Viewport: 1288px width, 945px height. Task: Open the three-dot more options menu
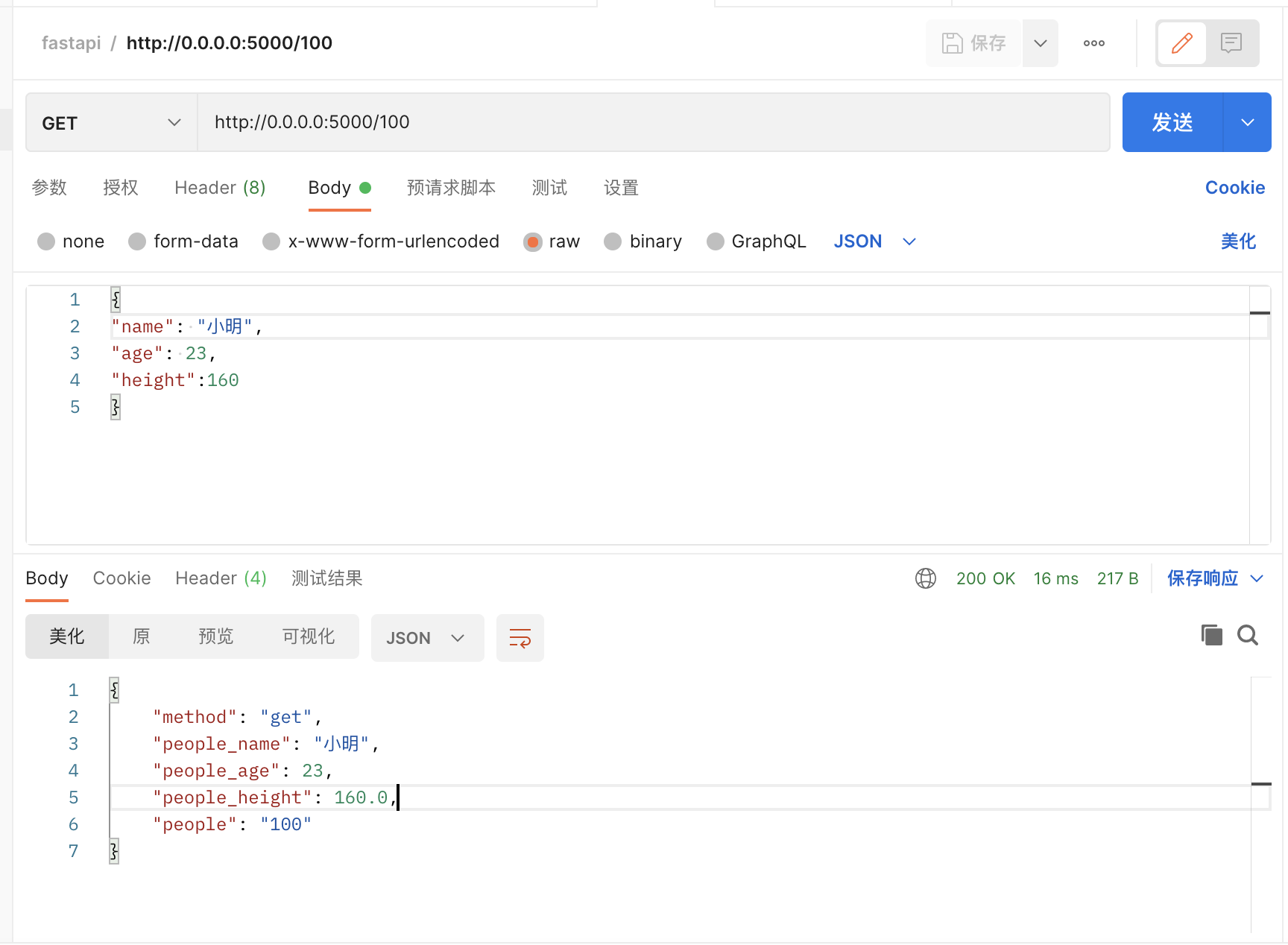tap(1093, 43)
